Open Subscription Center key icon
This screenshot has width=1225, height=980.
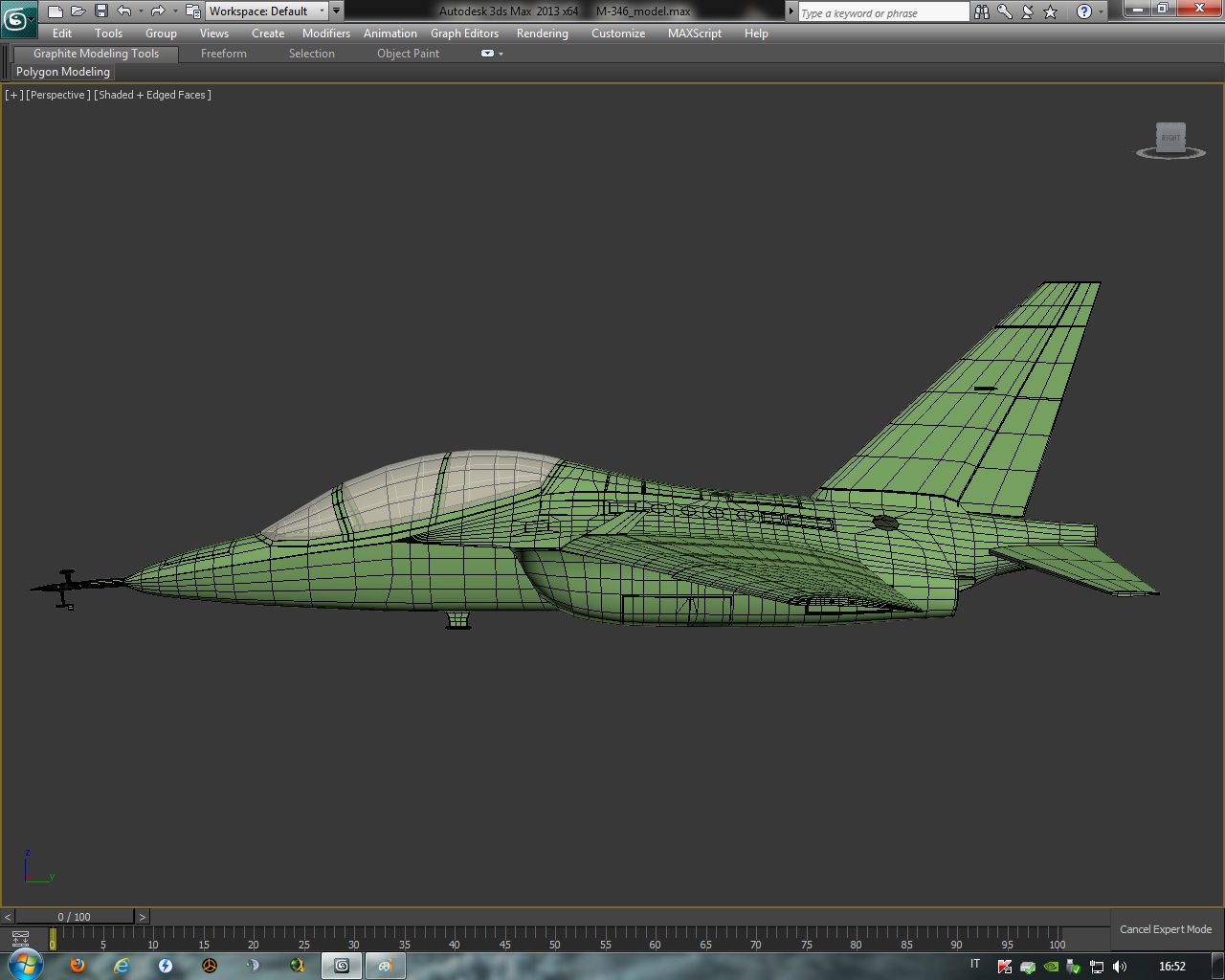click(1005, 11)
